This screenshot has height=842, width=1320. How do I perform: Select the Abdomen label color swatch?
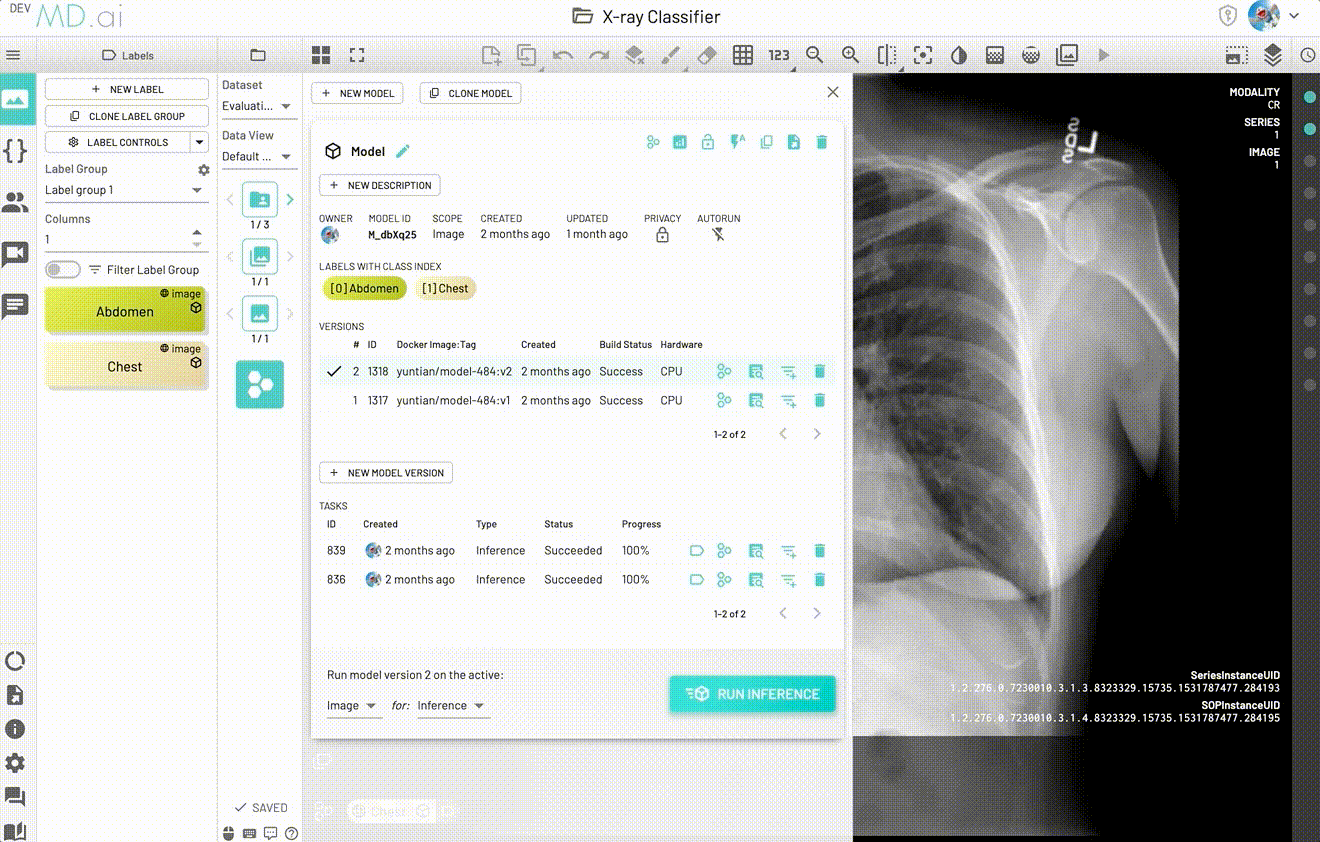click(x=125, y=312)
